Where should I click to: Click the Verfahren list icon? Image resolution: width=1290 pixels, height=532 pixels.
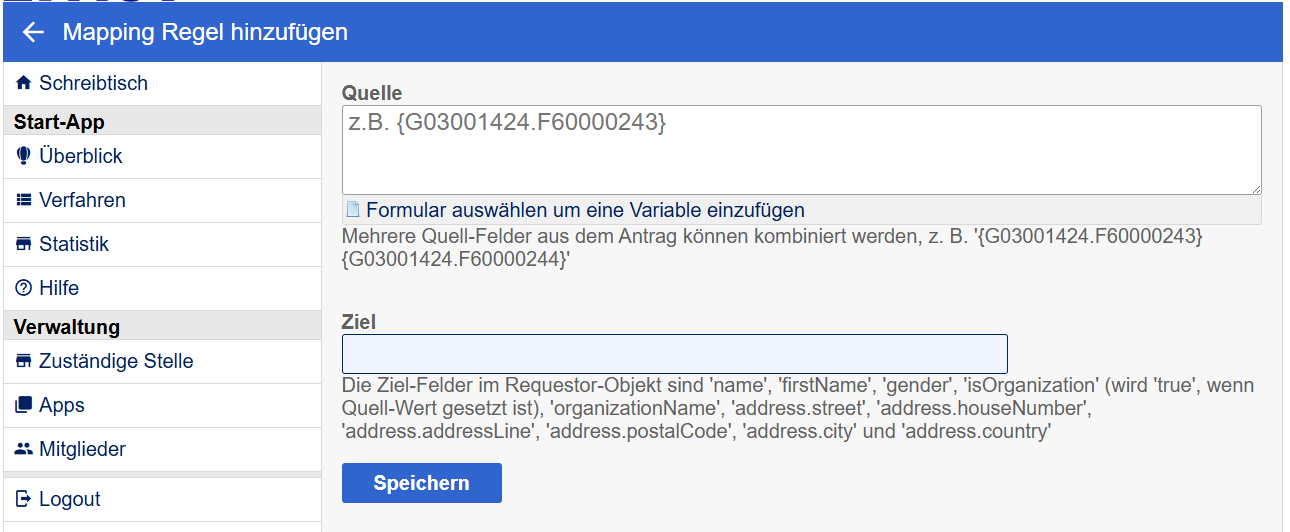pos(24,201)
